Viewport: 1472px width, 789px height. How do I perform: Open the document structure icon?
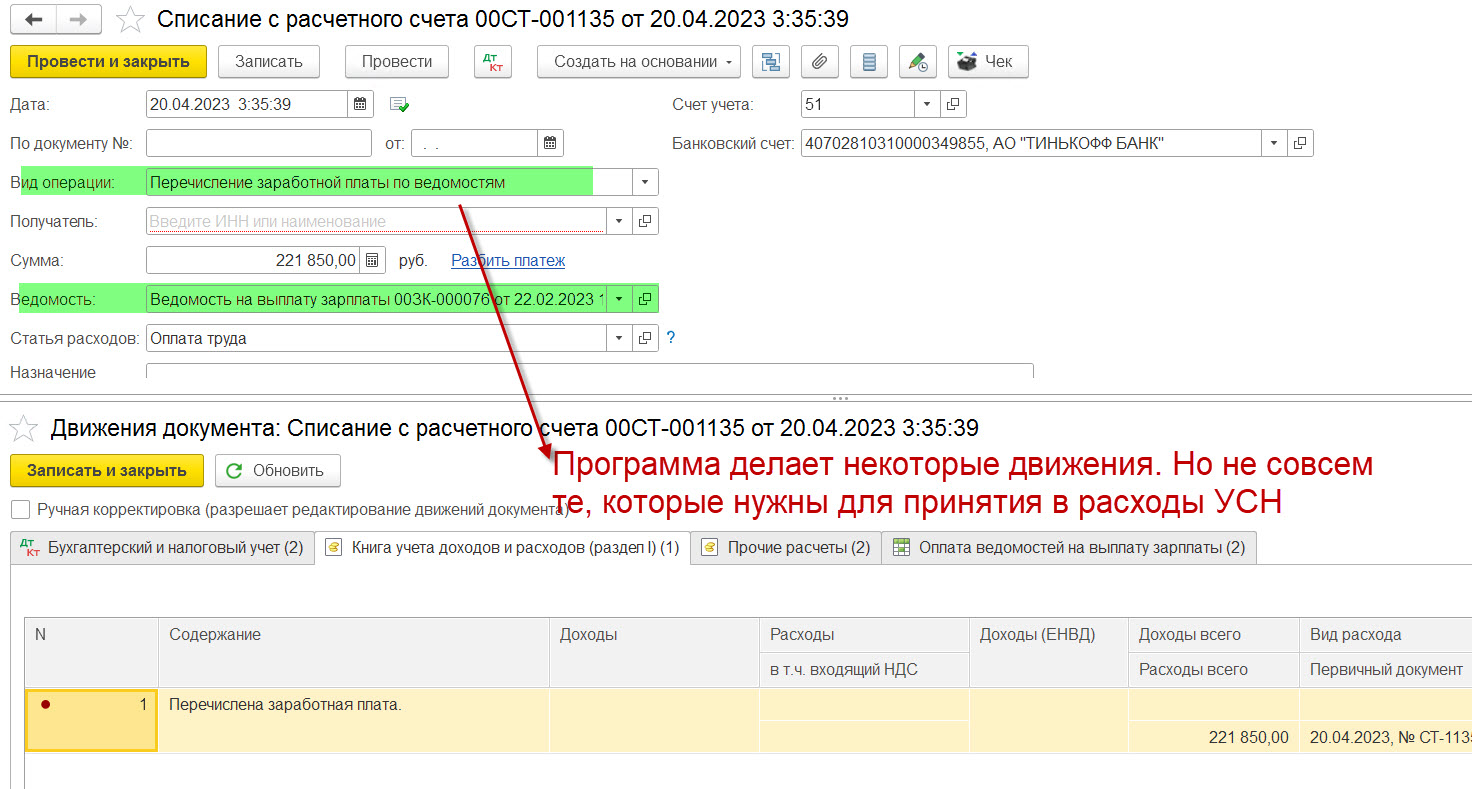pos(770,62)
